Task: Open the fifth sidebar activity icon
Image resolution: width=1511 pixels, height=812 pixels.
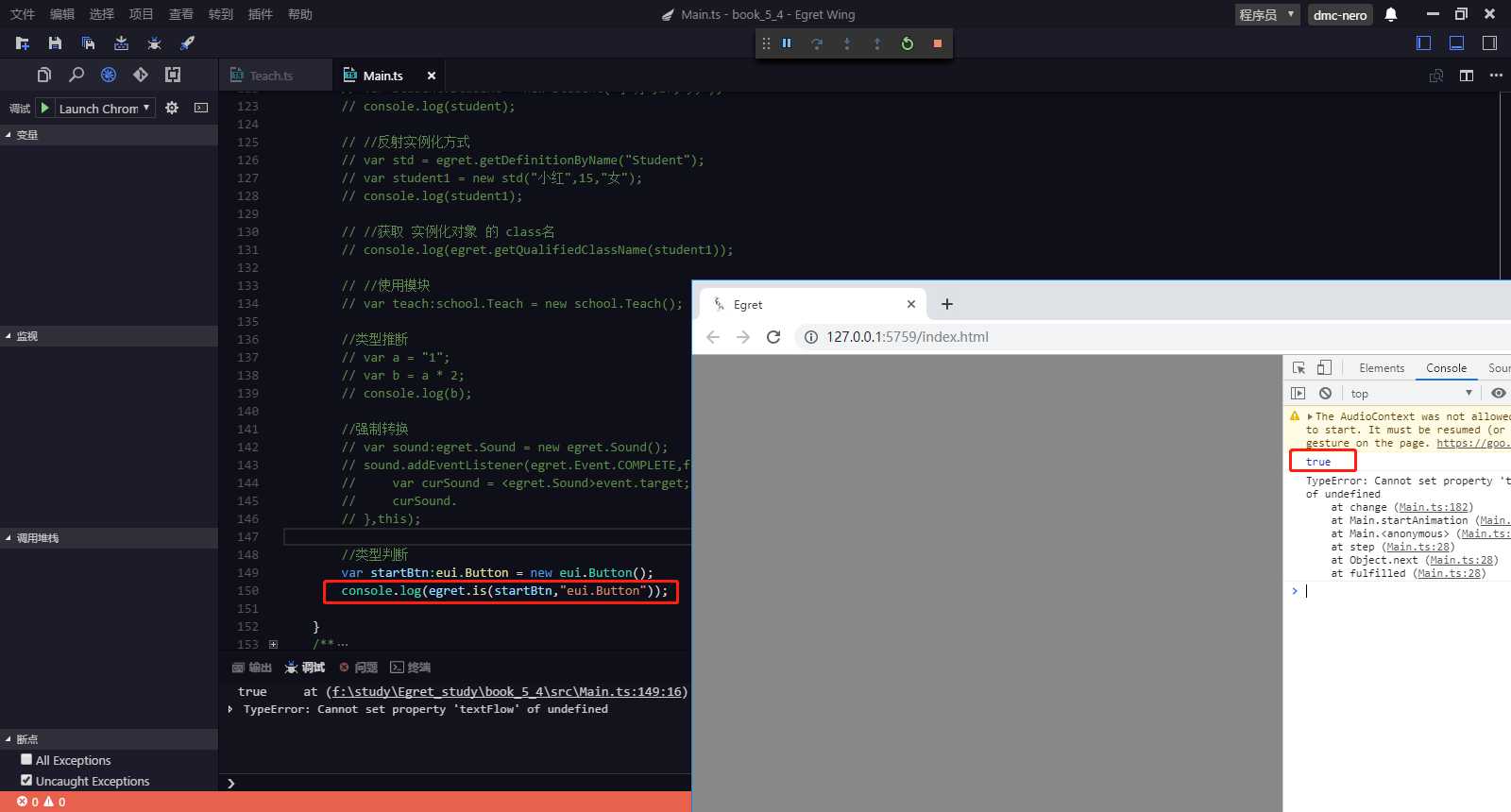Action: 173,75
